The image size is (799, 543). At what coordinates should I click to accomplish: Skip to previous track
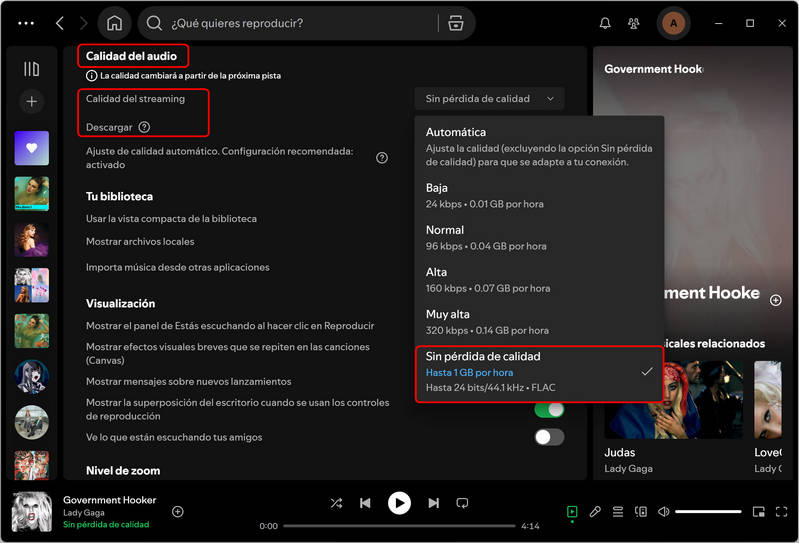click(x=365, y=503)
